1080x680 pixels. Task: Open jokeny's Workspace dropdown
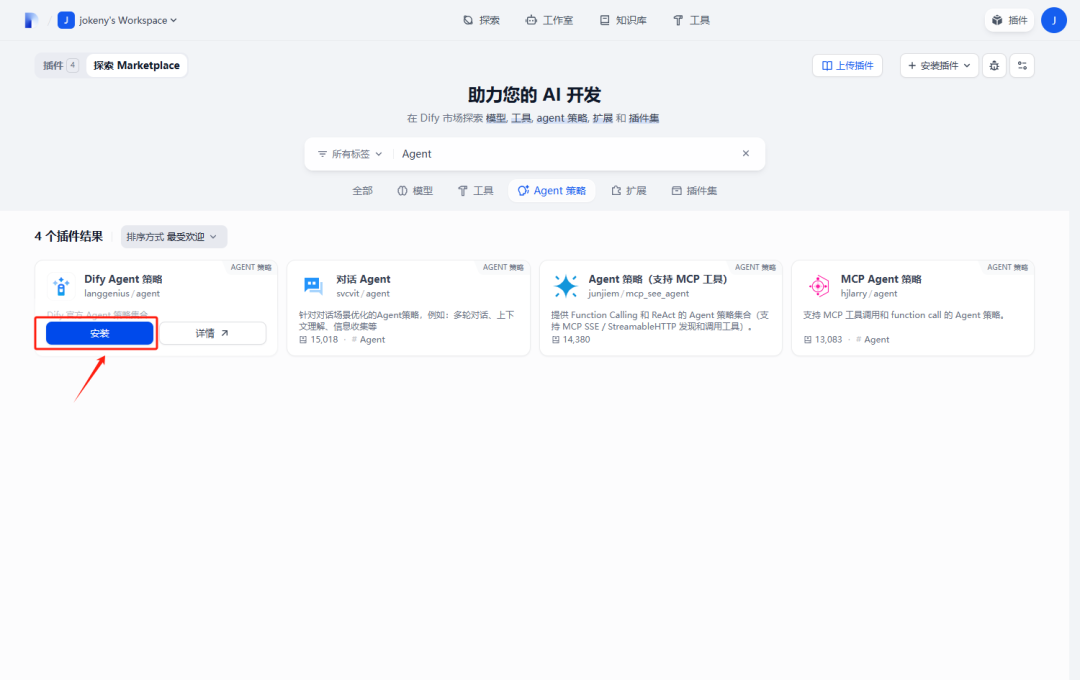coord(117,21)
